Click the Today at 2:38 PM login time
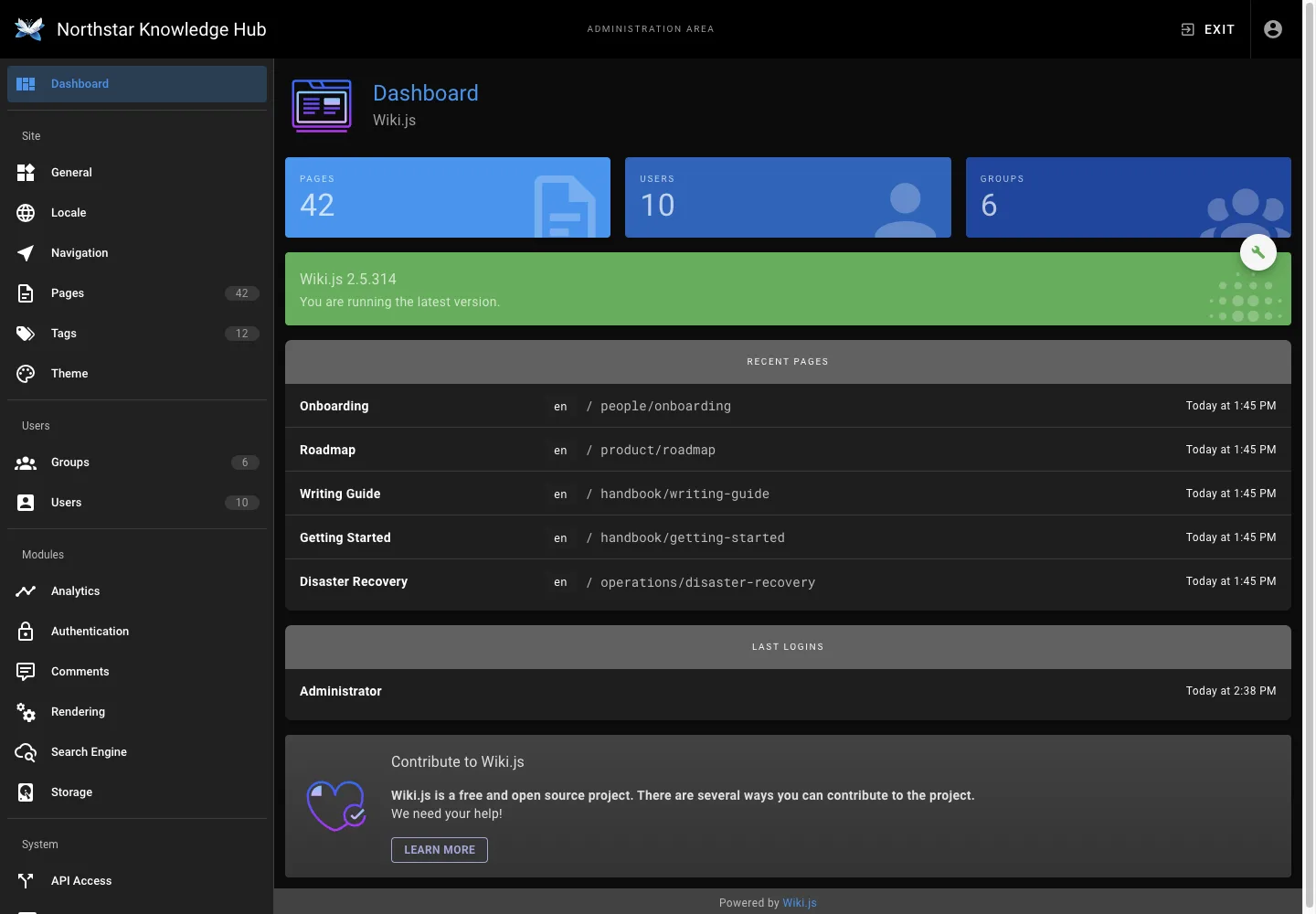The width and height of the screenshot is (1316, 914). pyautogui.click(x=1231, y=691)
